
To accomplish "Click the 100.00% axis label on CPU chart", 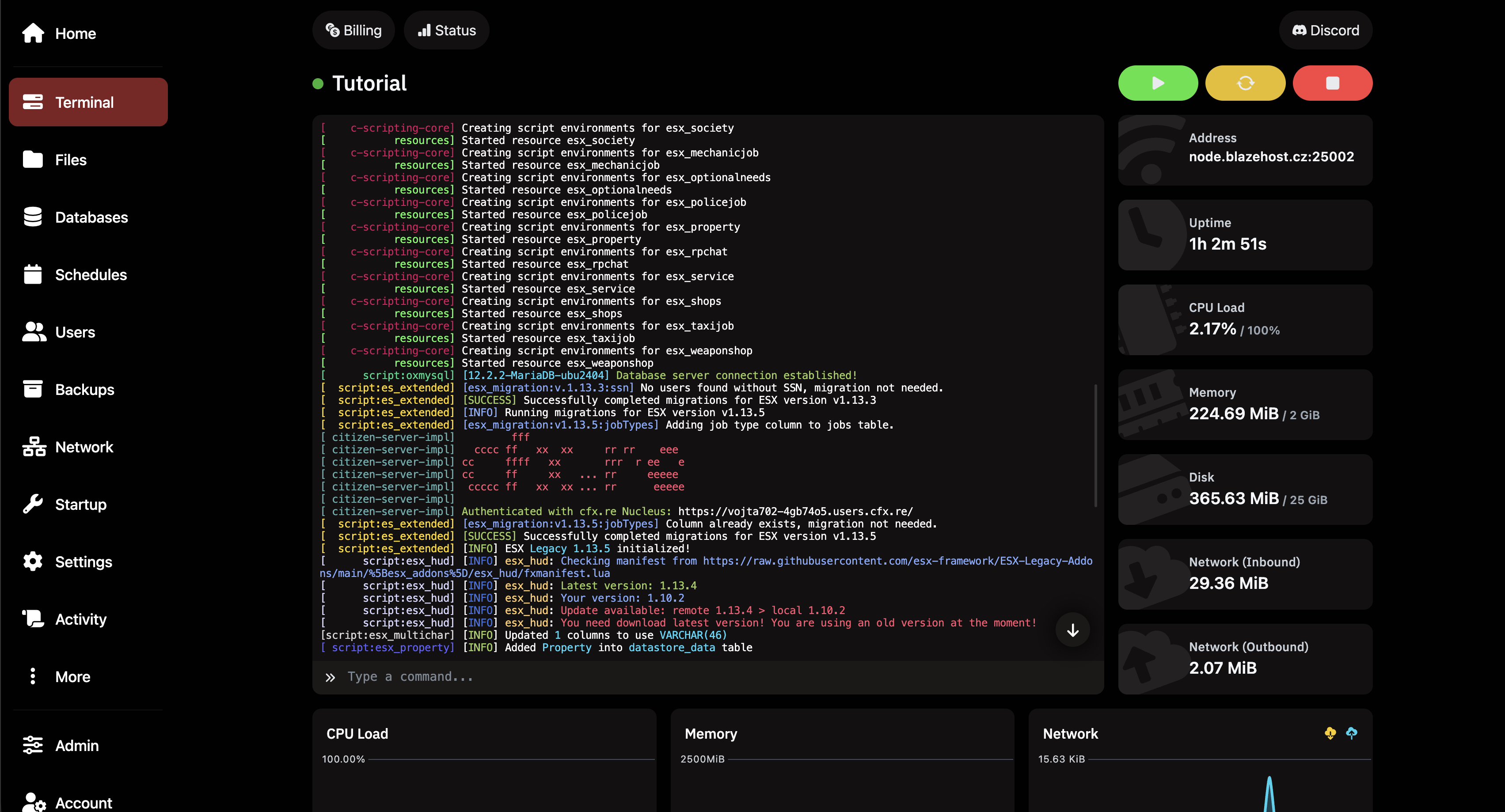I will coord(343,759).
